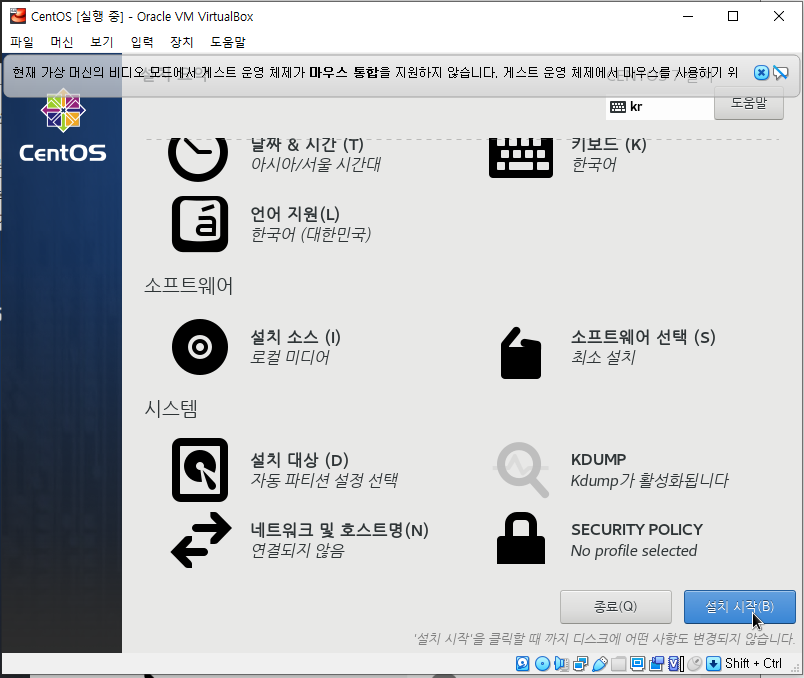Open the KDUMP magnifier icon

(521, 470)
